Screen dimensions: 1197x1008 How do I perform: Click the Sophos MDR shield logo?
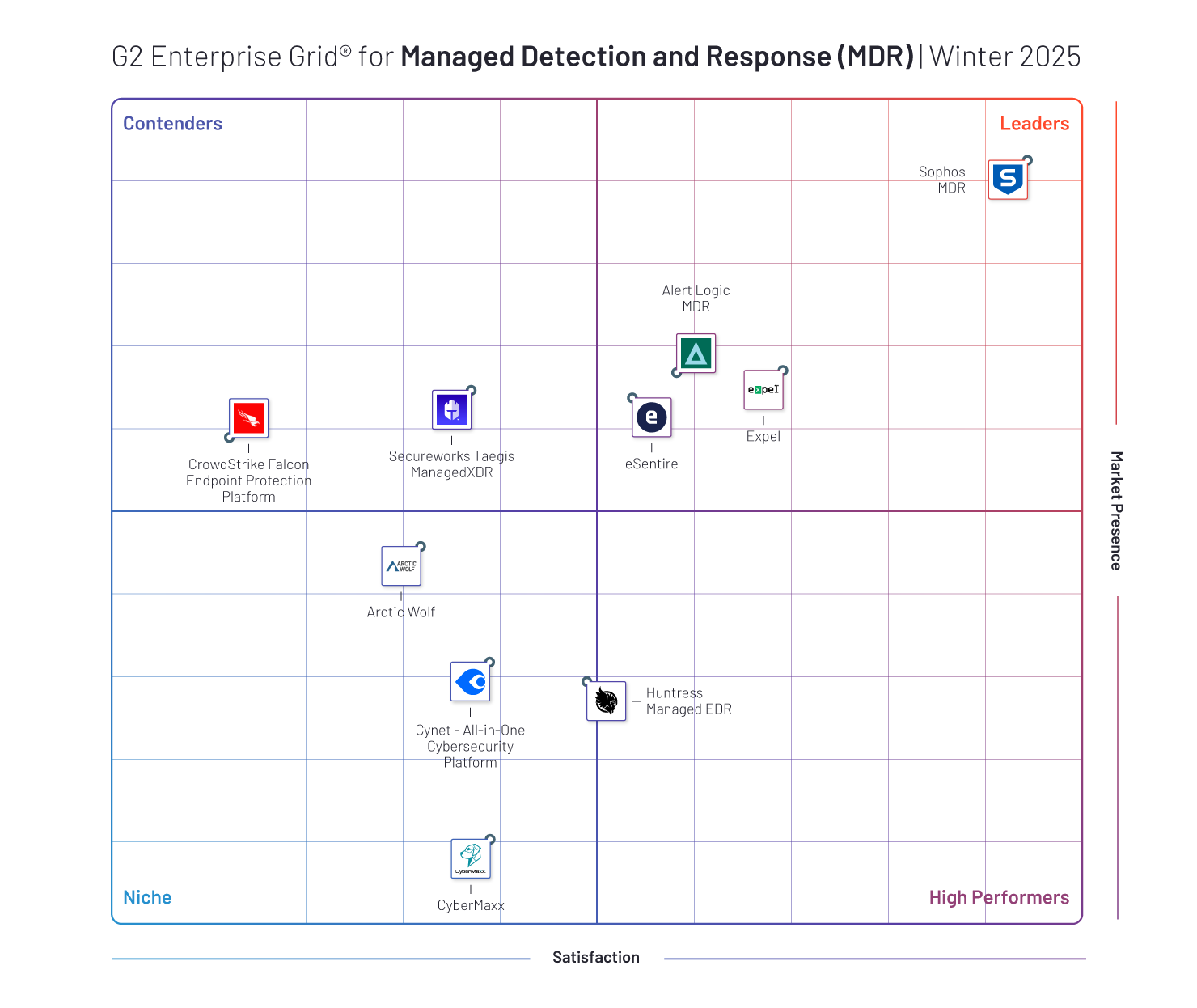1008,180
